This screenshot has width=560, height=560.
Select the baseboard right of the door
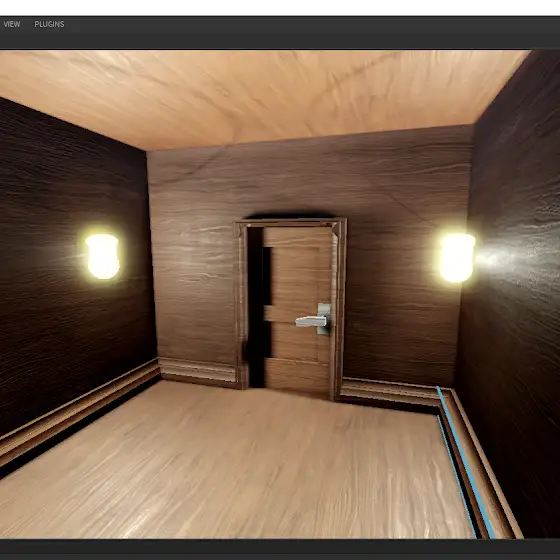389,391
